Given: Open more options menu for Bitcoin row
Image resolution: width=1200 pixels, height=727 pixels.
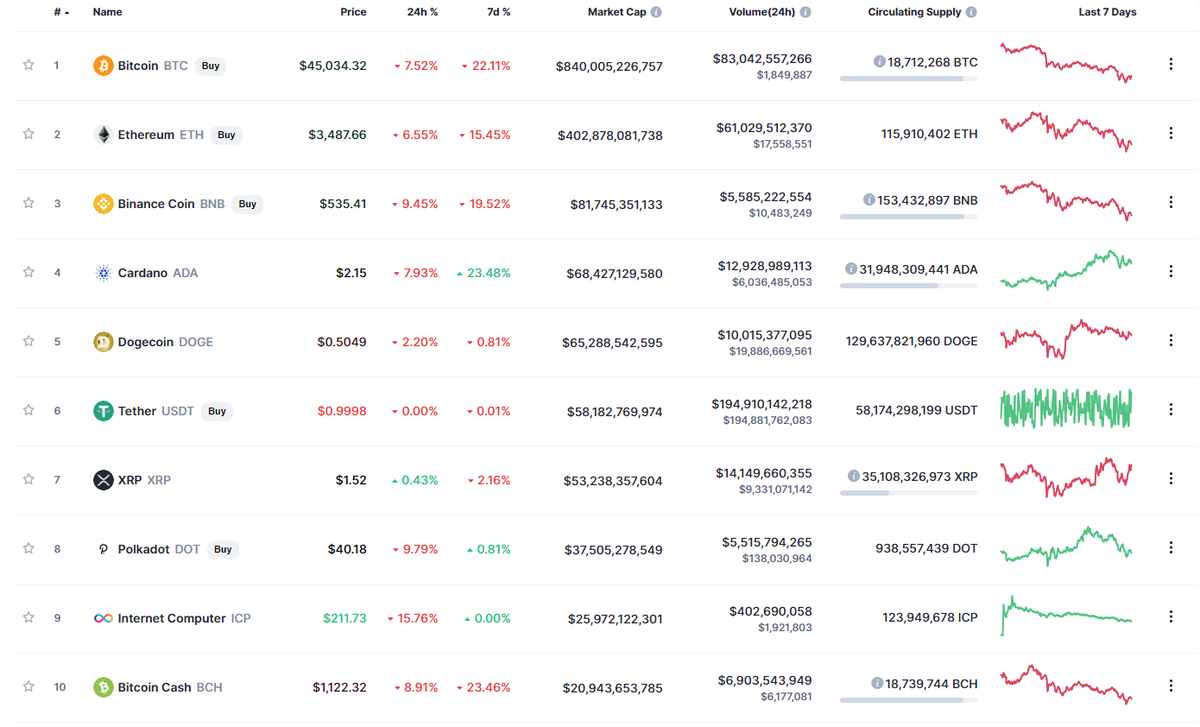Looking at the screenshot, I should pyautogui.click(x=1171, y=64).
